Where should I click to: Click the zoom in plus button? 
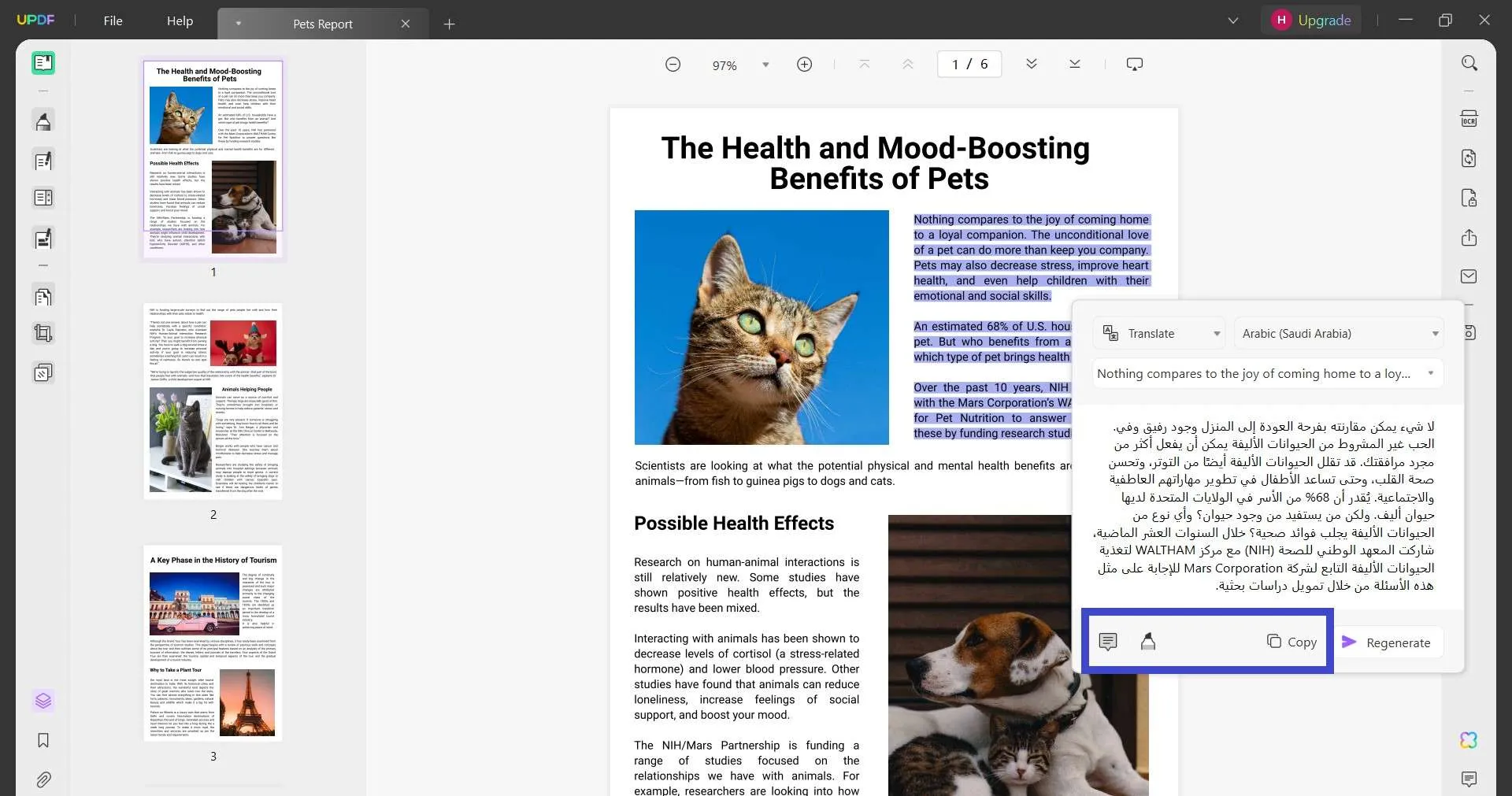[x=804, y=65]
